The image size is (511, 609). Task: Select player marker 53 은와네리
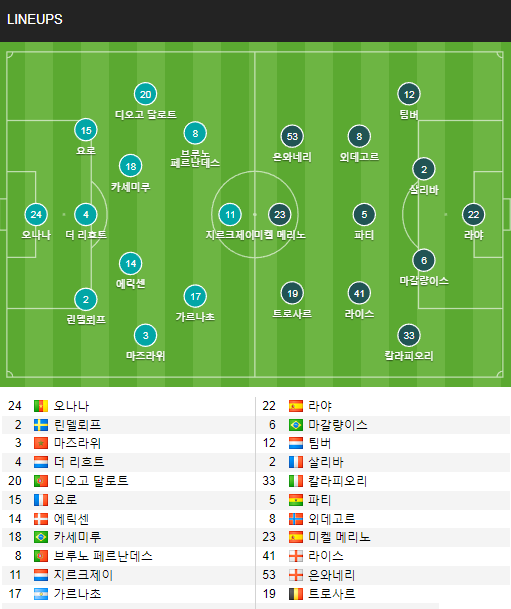[x=292, y=136]
